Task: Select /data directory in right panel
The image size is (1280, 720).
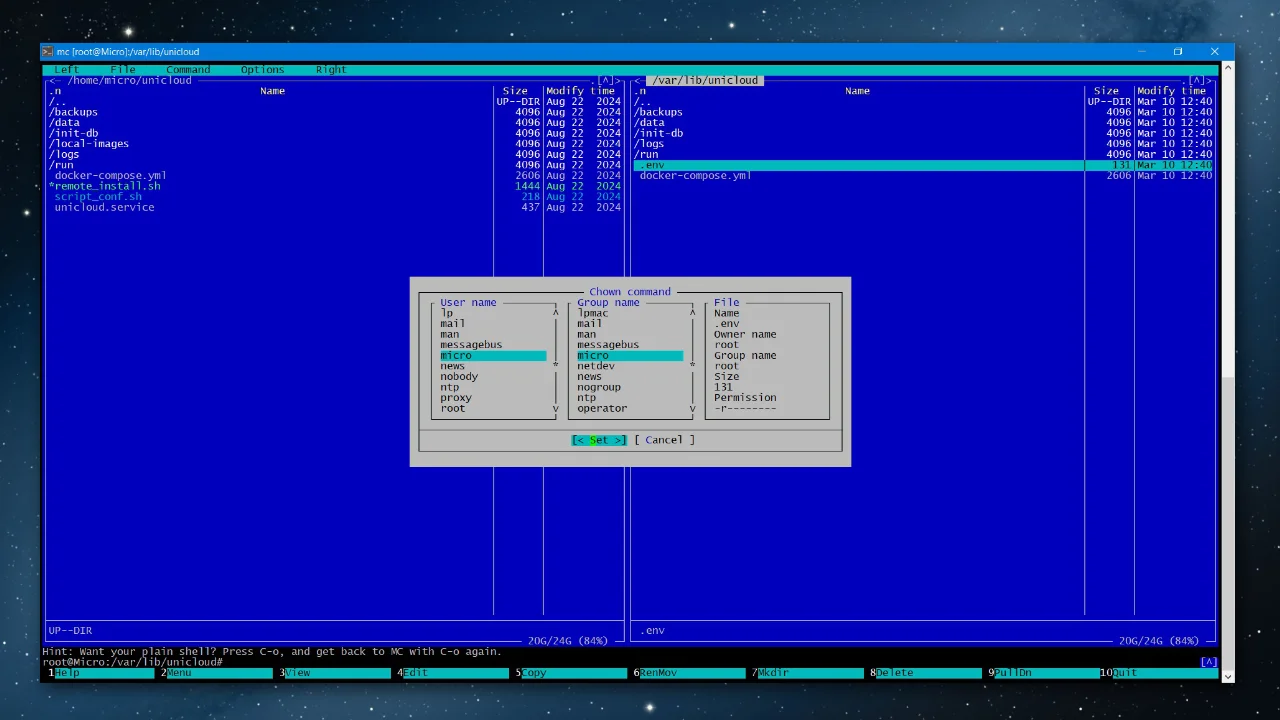Action: click(x=923, y=123)
